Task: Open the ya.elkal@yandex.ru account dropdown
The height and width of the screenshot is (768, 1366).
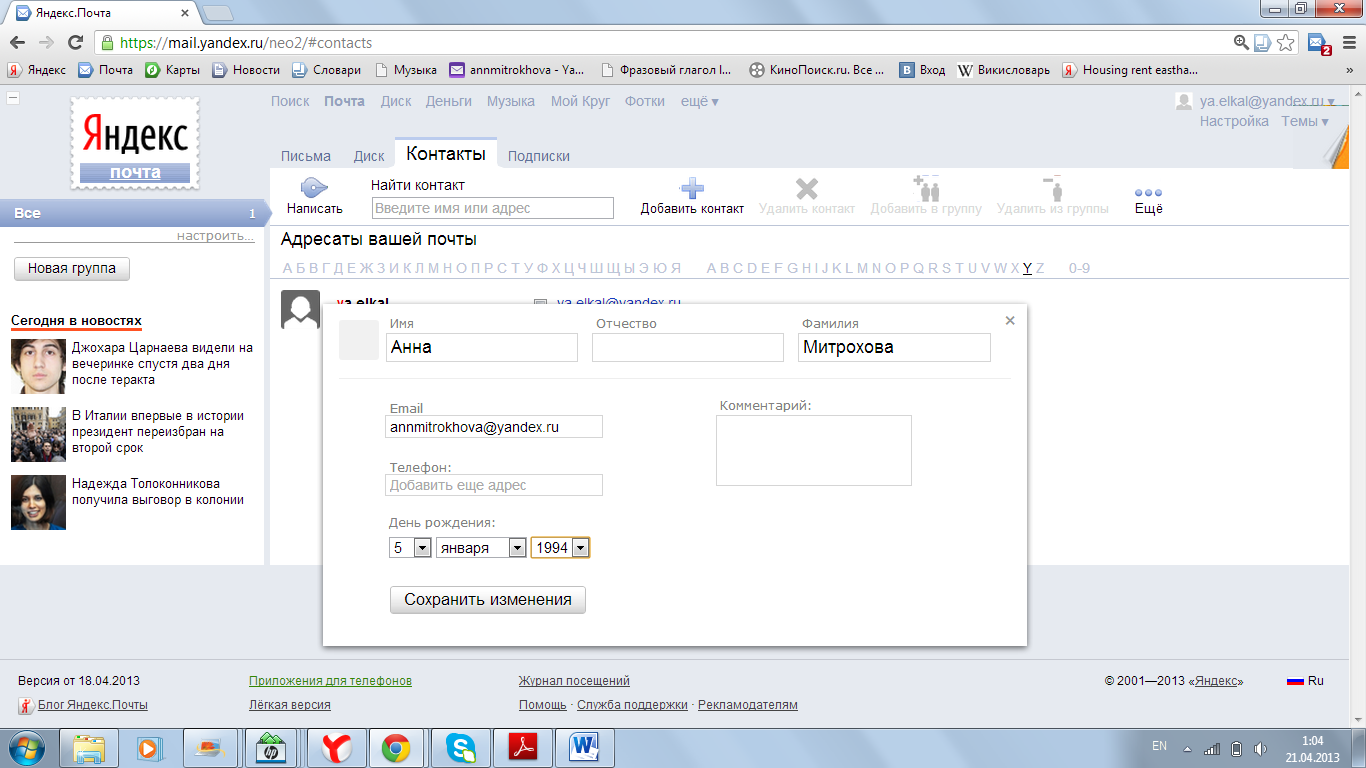Action: (x=1267, y=101)
